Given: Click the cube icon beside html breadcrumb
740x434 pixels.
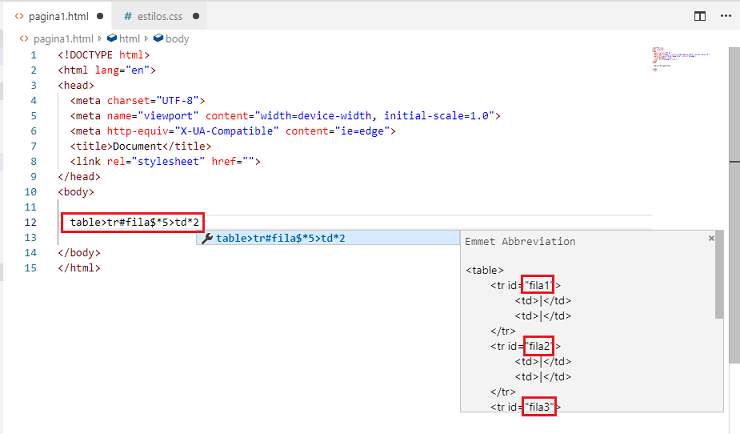Looking at the screenshot, I should tap(112, 38).
